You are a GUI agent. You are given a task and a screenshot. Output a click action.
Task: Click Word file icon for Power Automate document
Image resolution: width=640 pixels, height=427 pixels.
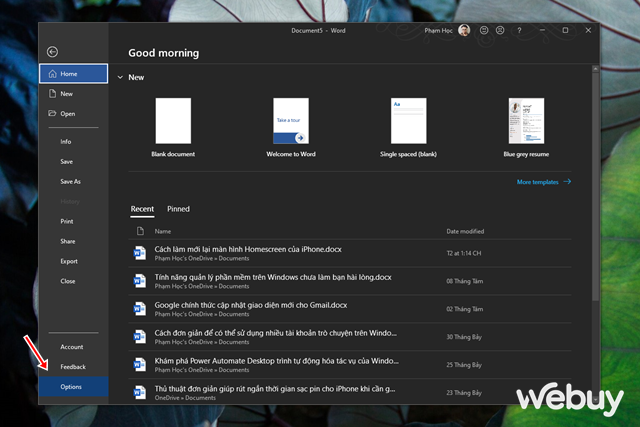coord(140,364)
